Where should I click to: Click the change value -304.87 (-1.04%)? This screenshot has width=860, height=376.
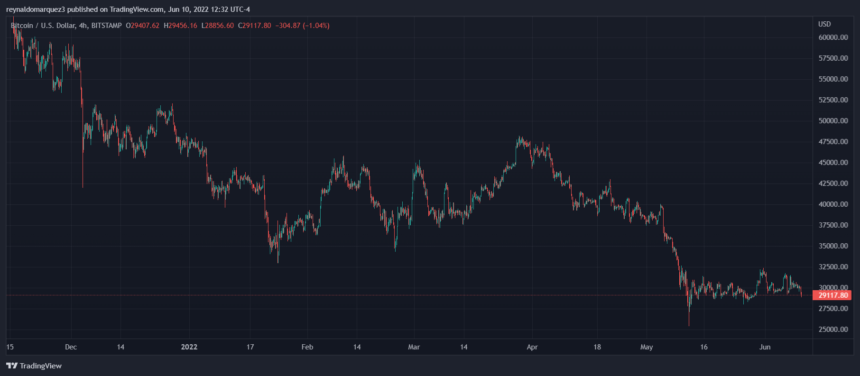click(302, 25)
